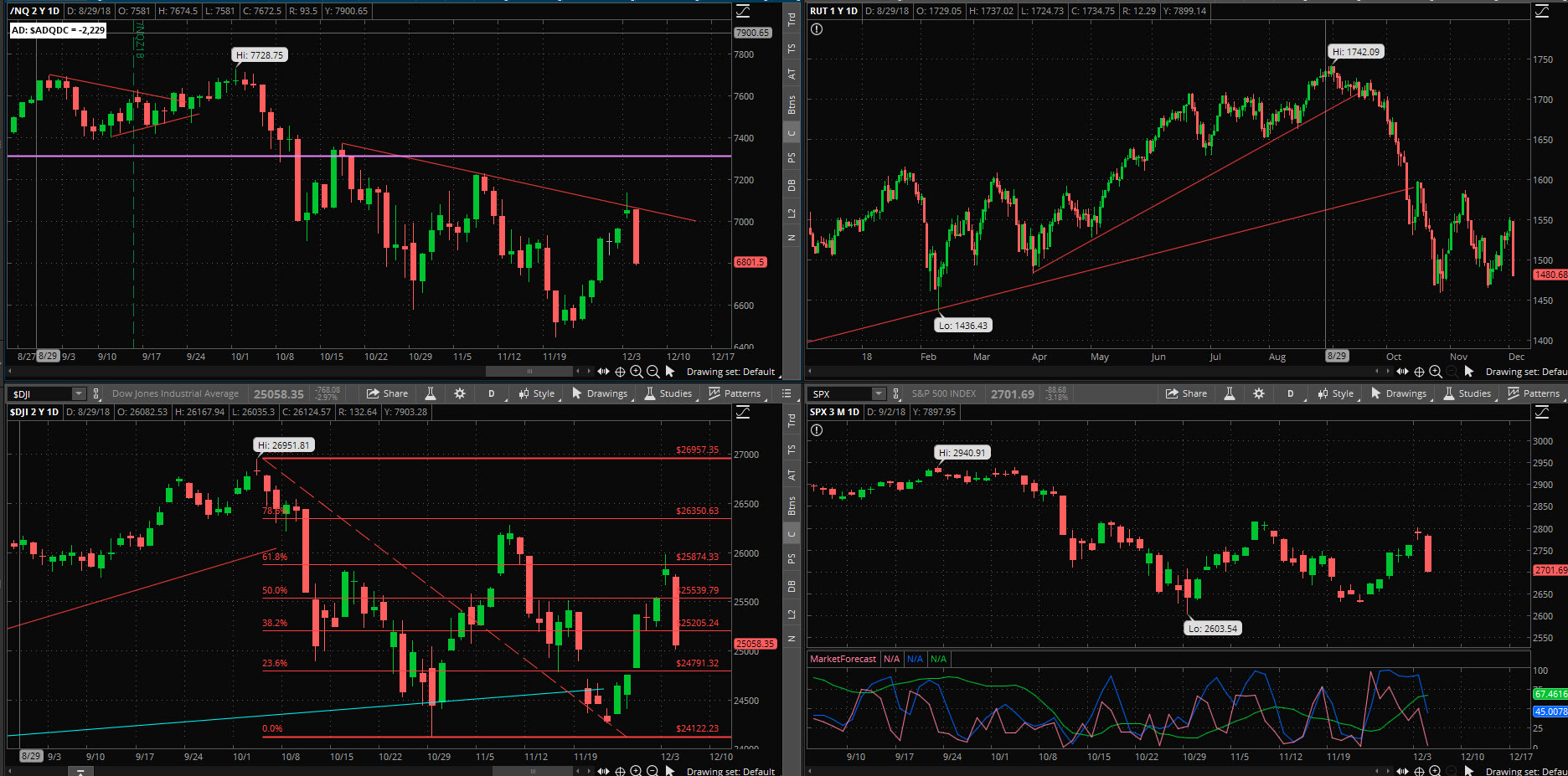Image resolution: width=1568 pixels, height=776 pixels.
Task: Open the Btns side tab next to /NQ chart
Action: point(792,105)
